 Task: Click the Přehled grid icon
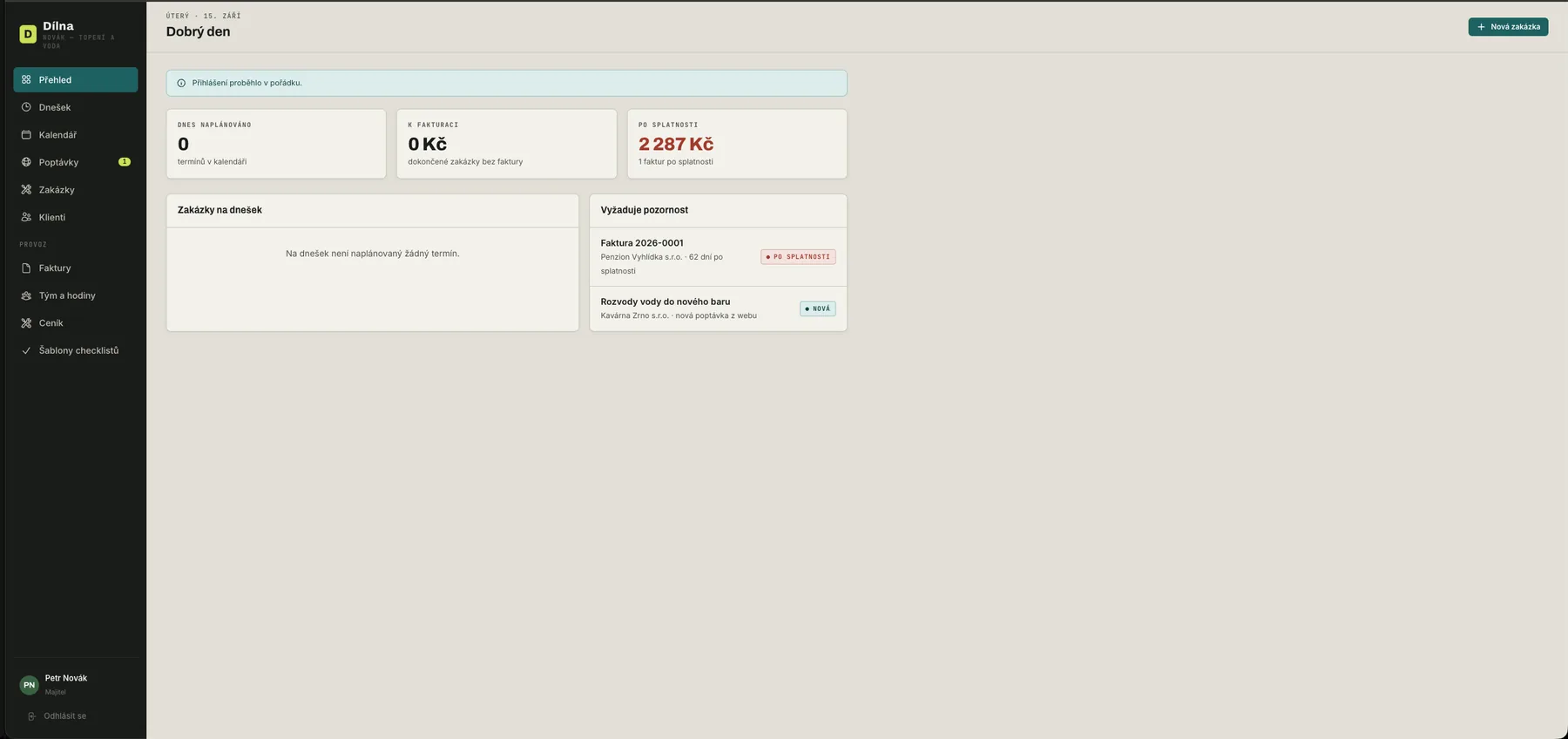26,79
